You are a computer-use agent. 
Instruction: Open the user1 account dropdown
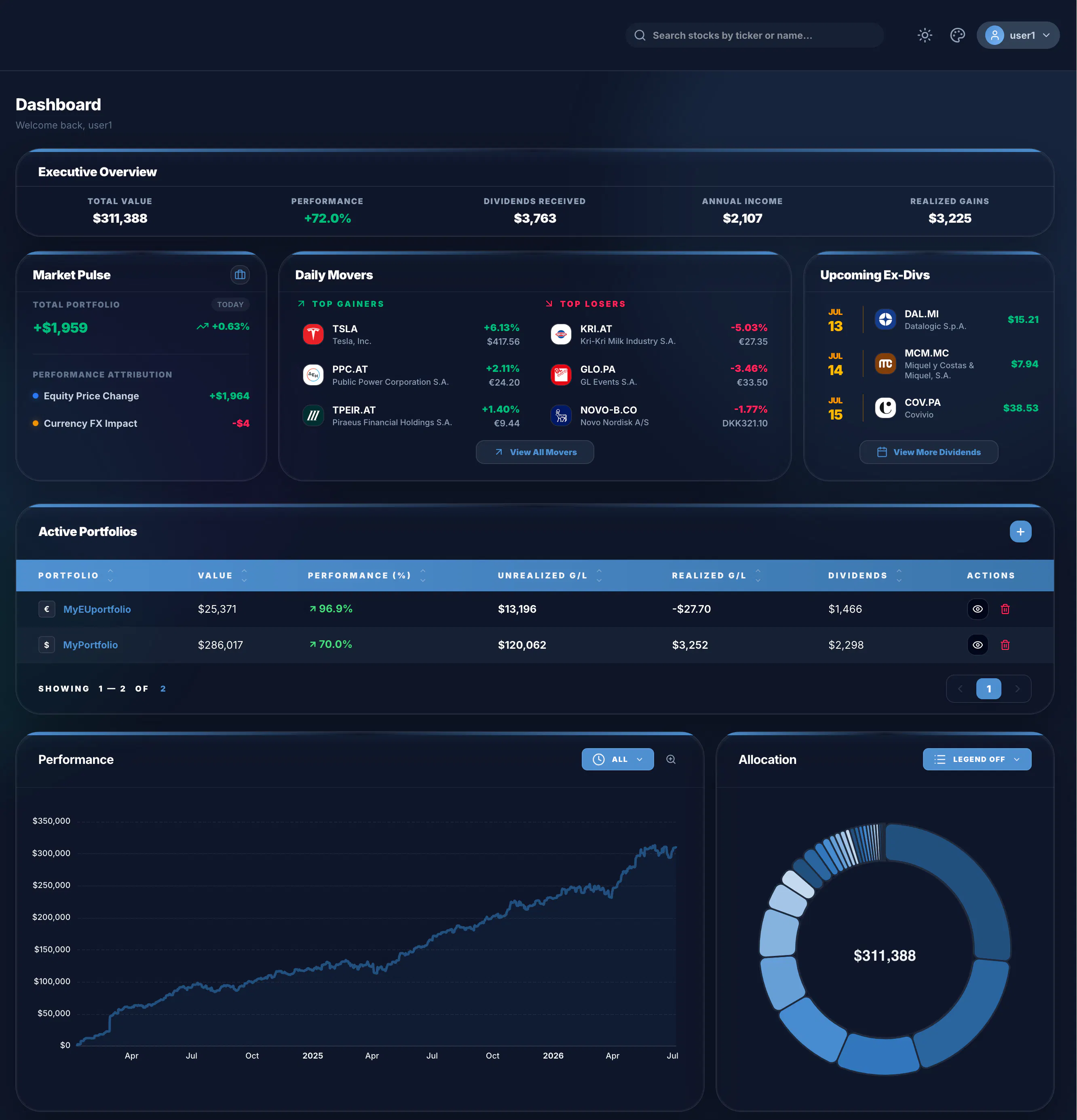1018,36
